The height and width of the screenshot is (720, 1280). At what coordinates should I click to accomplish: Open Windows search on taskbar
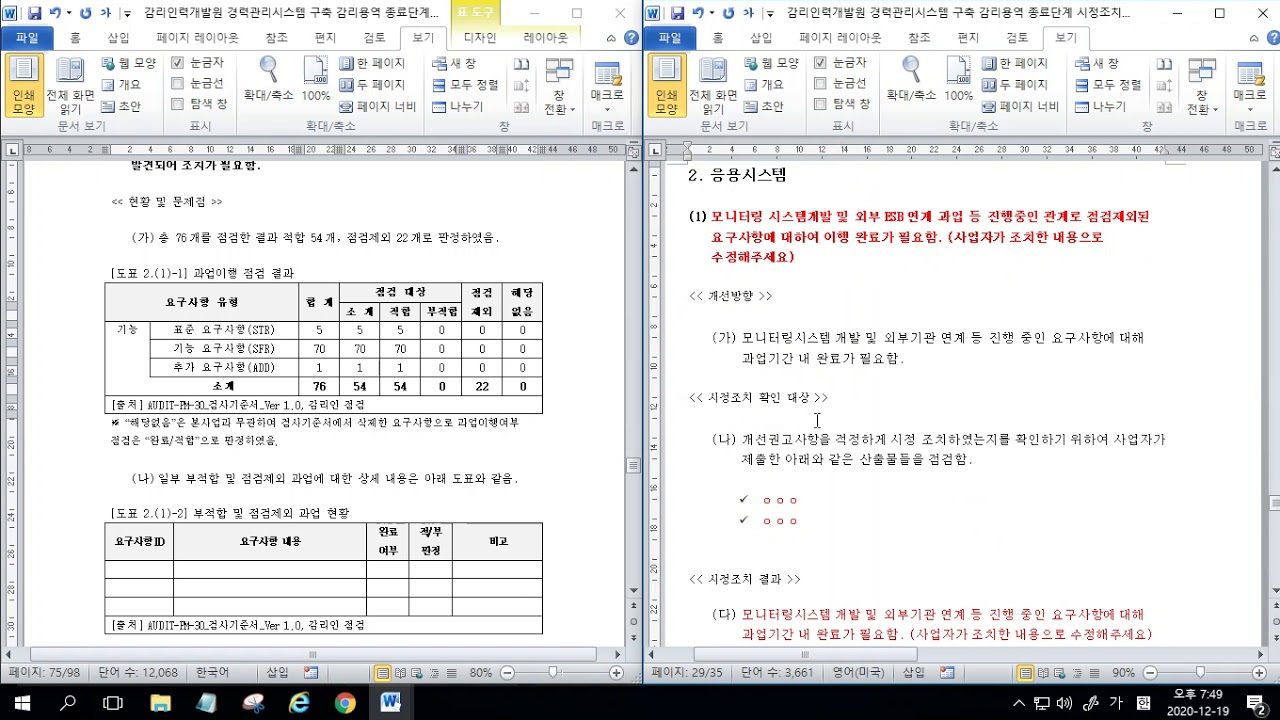(x=68, y=703)
